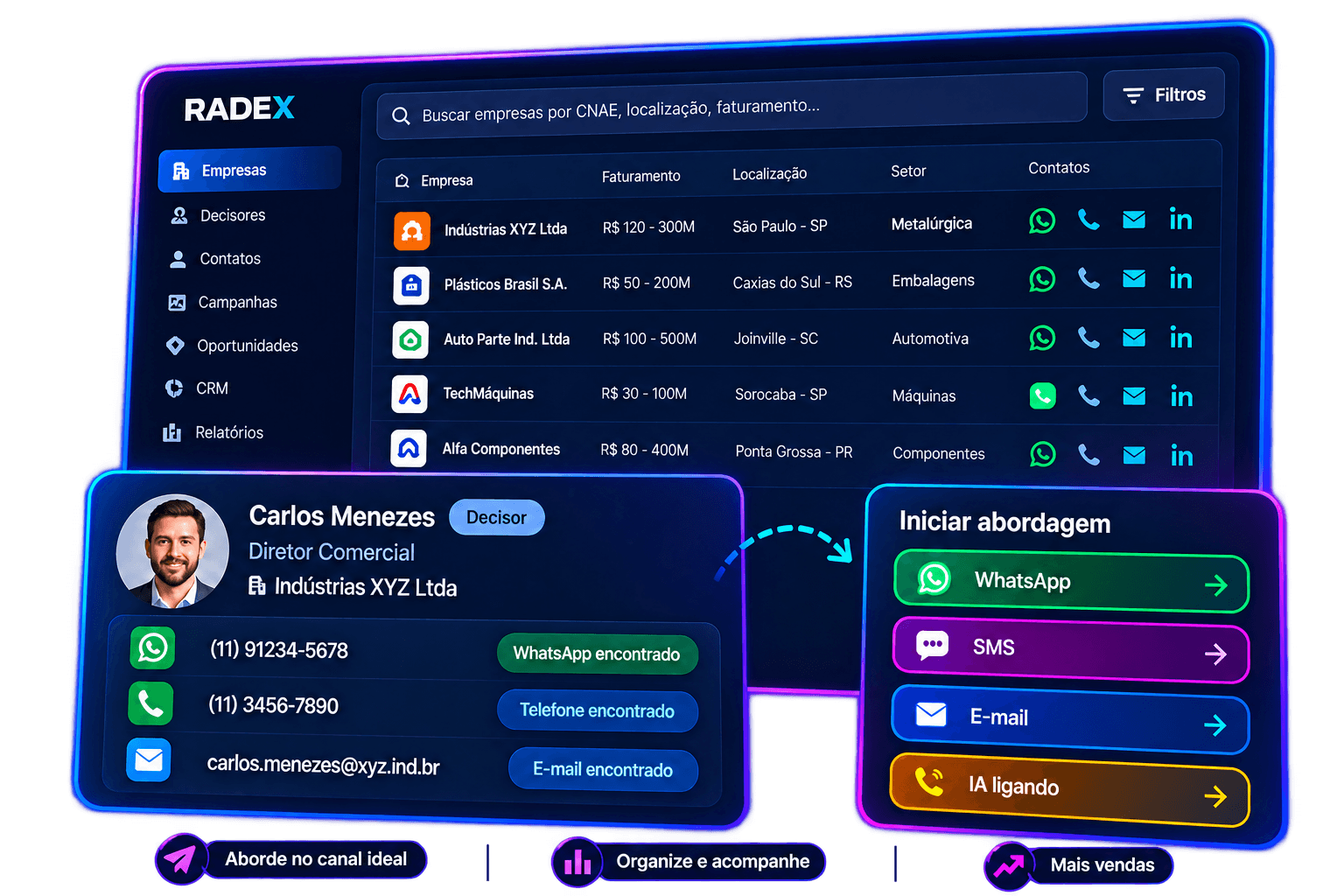Image resolution: width=1344 pixels, height=896 pixels.
Task: Click the Localização column header
Action: (x=770, y=173)
